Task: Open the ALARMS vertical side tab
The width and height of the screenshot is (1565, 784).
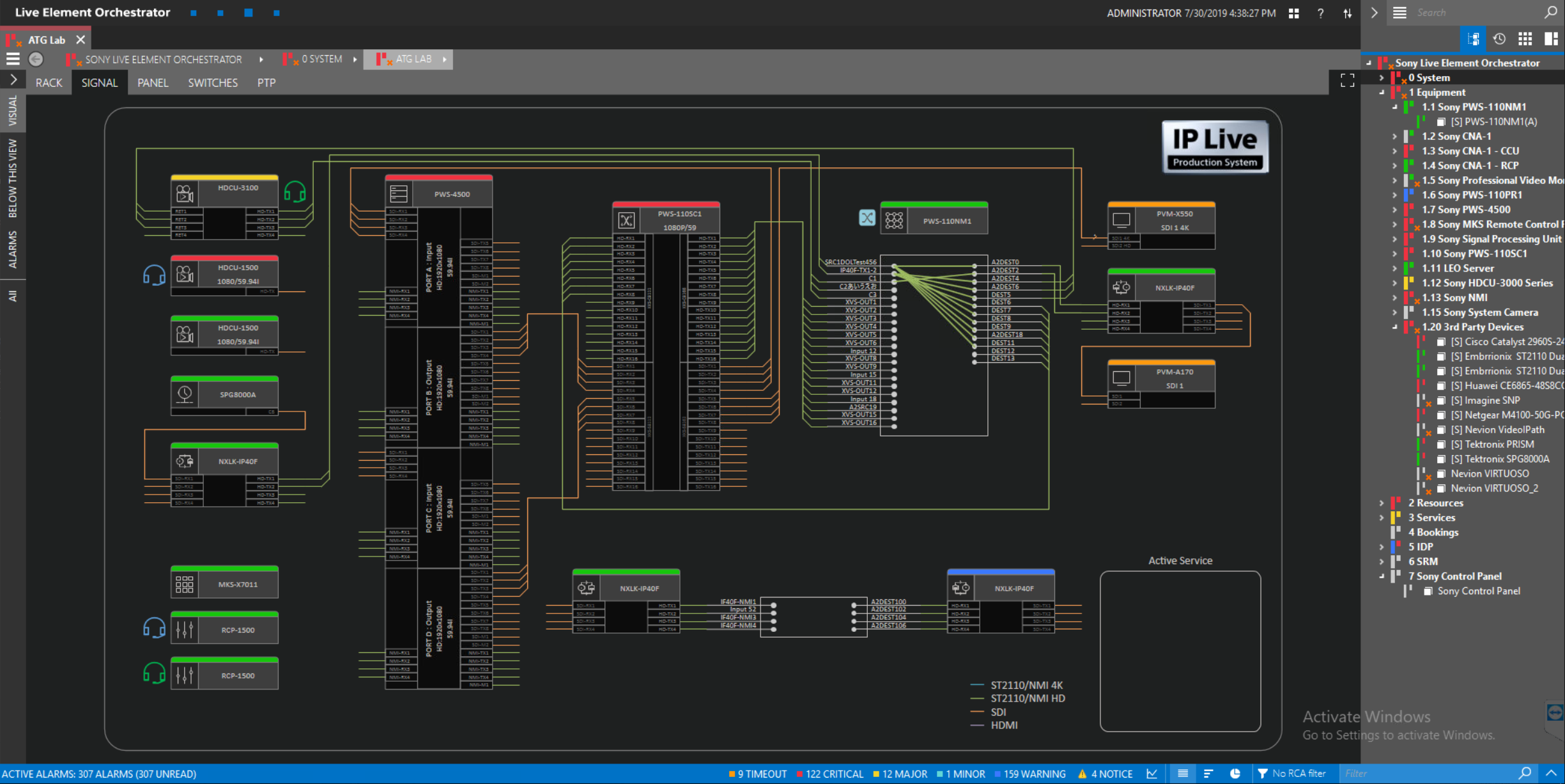Action: tap(13, 250)
